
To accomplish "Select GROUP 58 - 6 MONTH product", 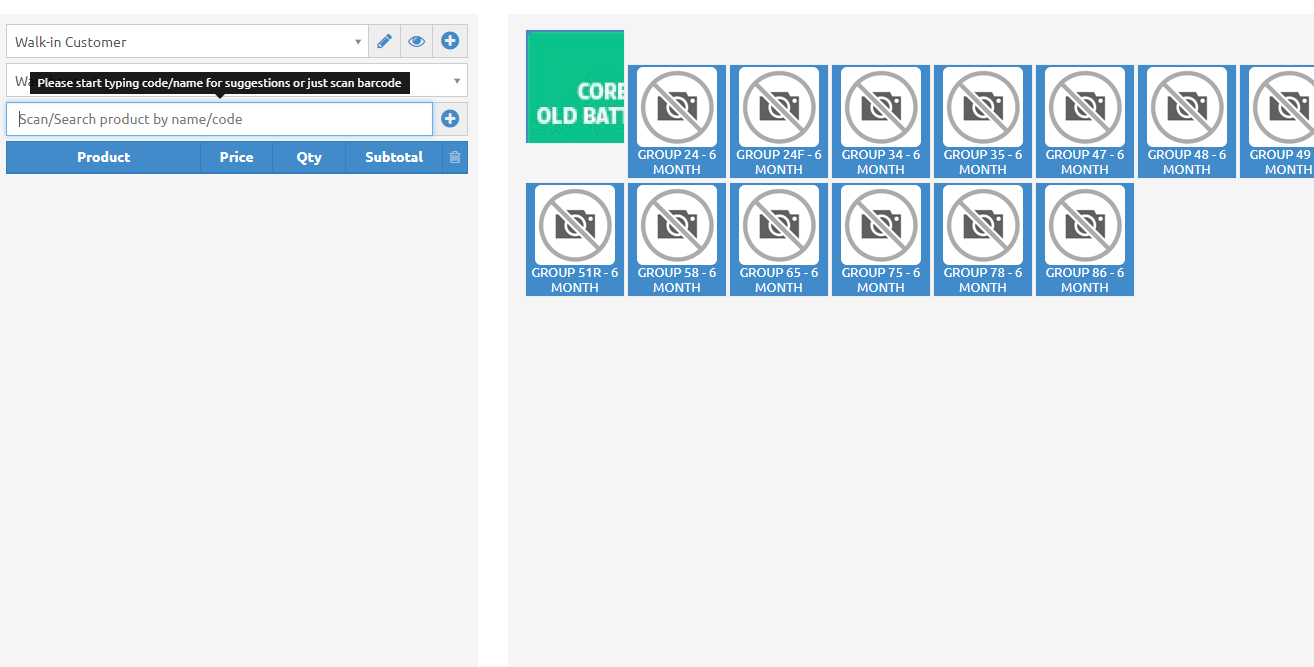I will click(x=677, y=239).
